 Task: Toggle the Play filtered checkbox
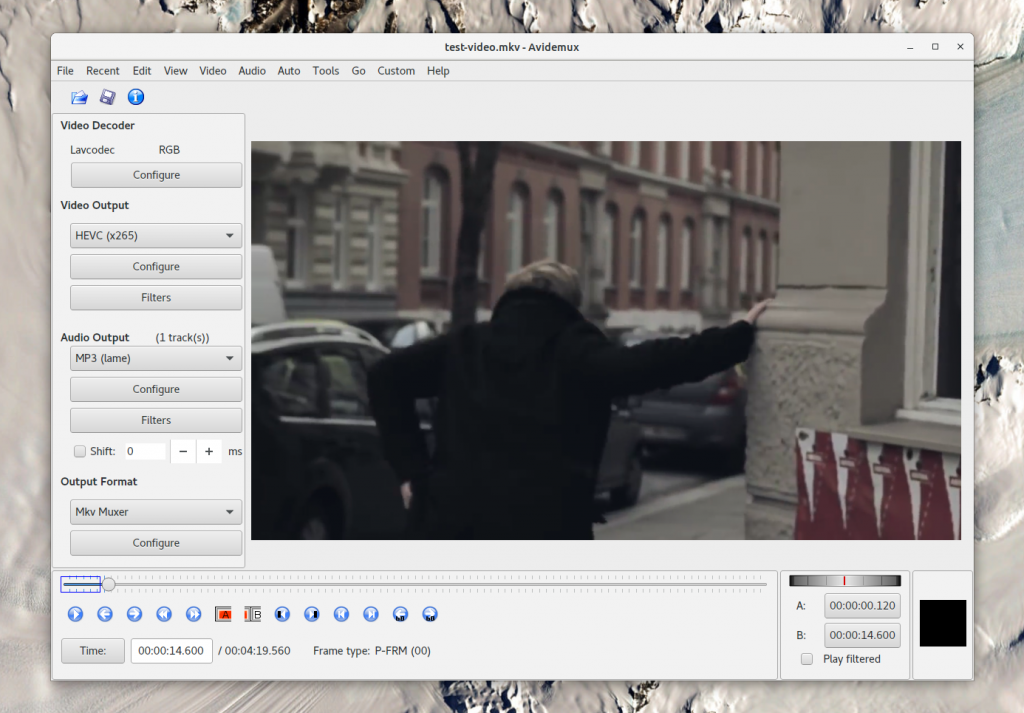(807, 659)
